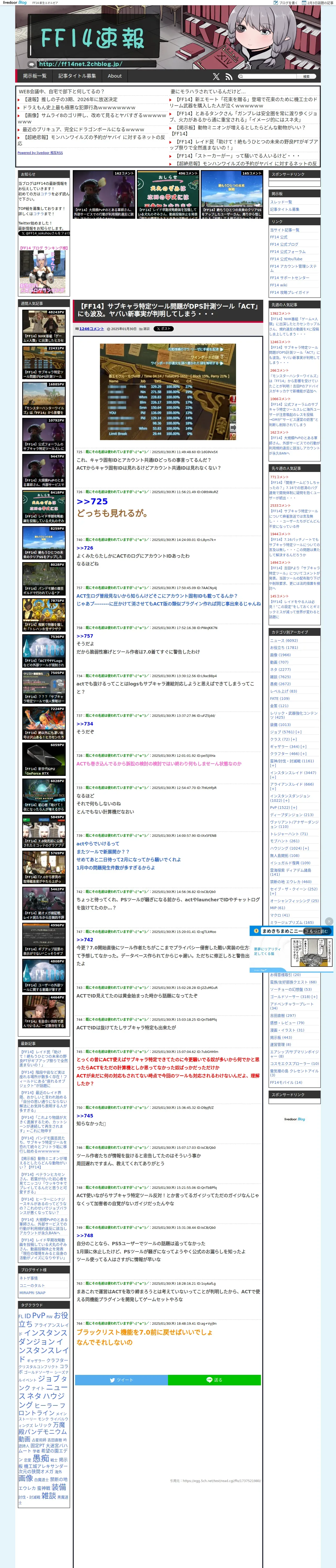Screen dimensions: 336x1568
Task: Open the FF14 wiki link
Action: point(278,285)
